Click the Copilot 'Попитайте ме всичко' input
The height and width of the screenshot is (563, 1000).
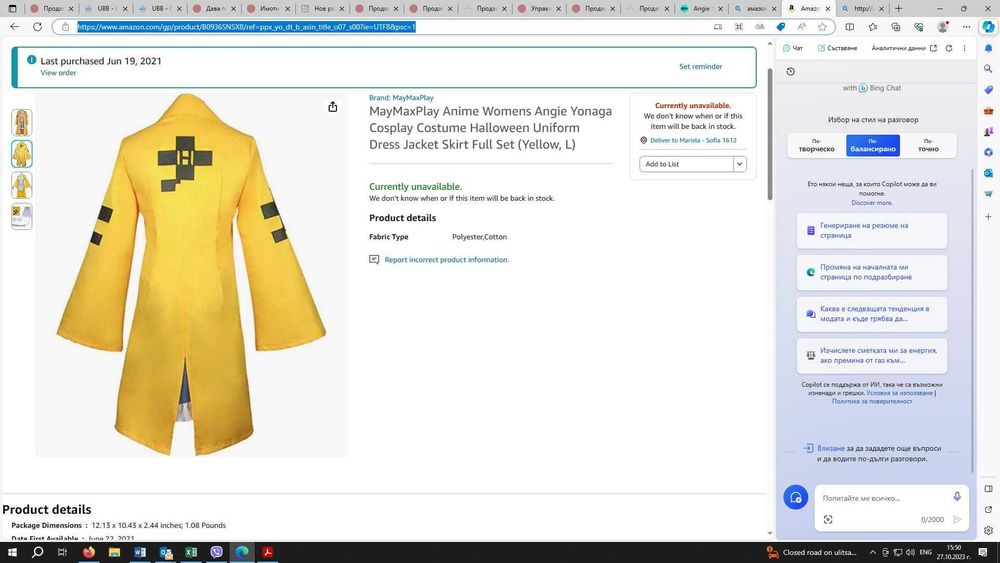pyautogui.click(x=882, y=498)
